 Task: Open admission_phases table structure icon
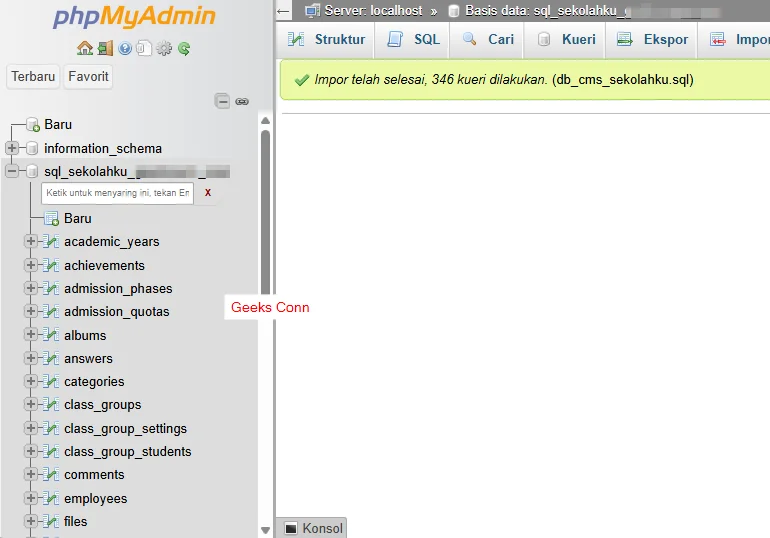51,288
